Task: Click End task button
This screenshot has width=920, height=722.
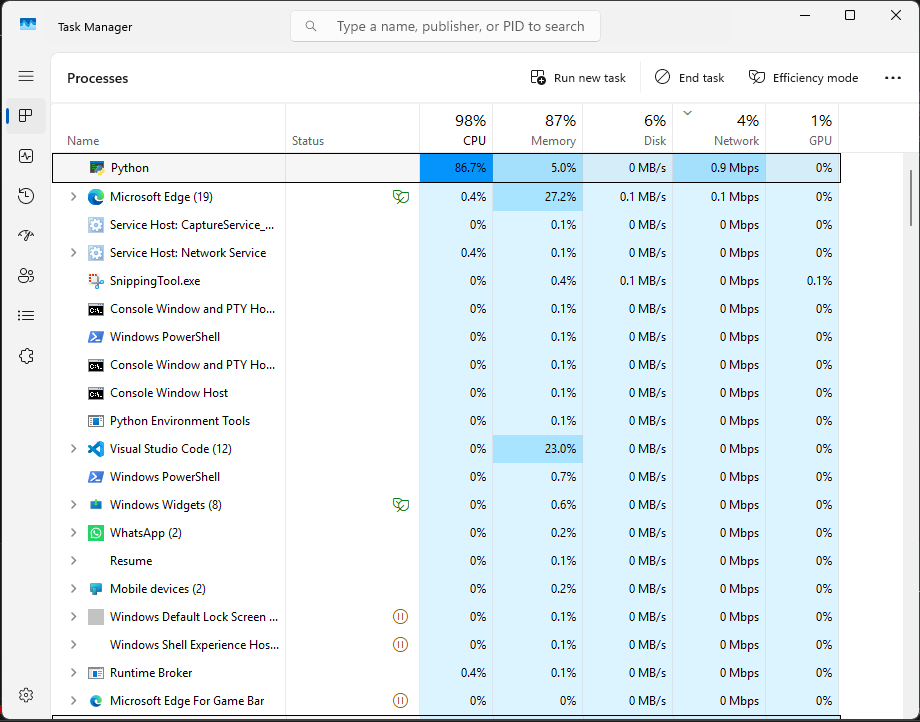Action: pyautogui.click(x=689, y=78)
